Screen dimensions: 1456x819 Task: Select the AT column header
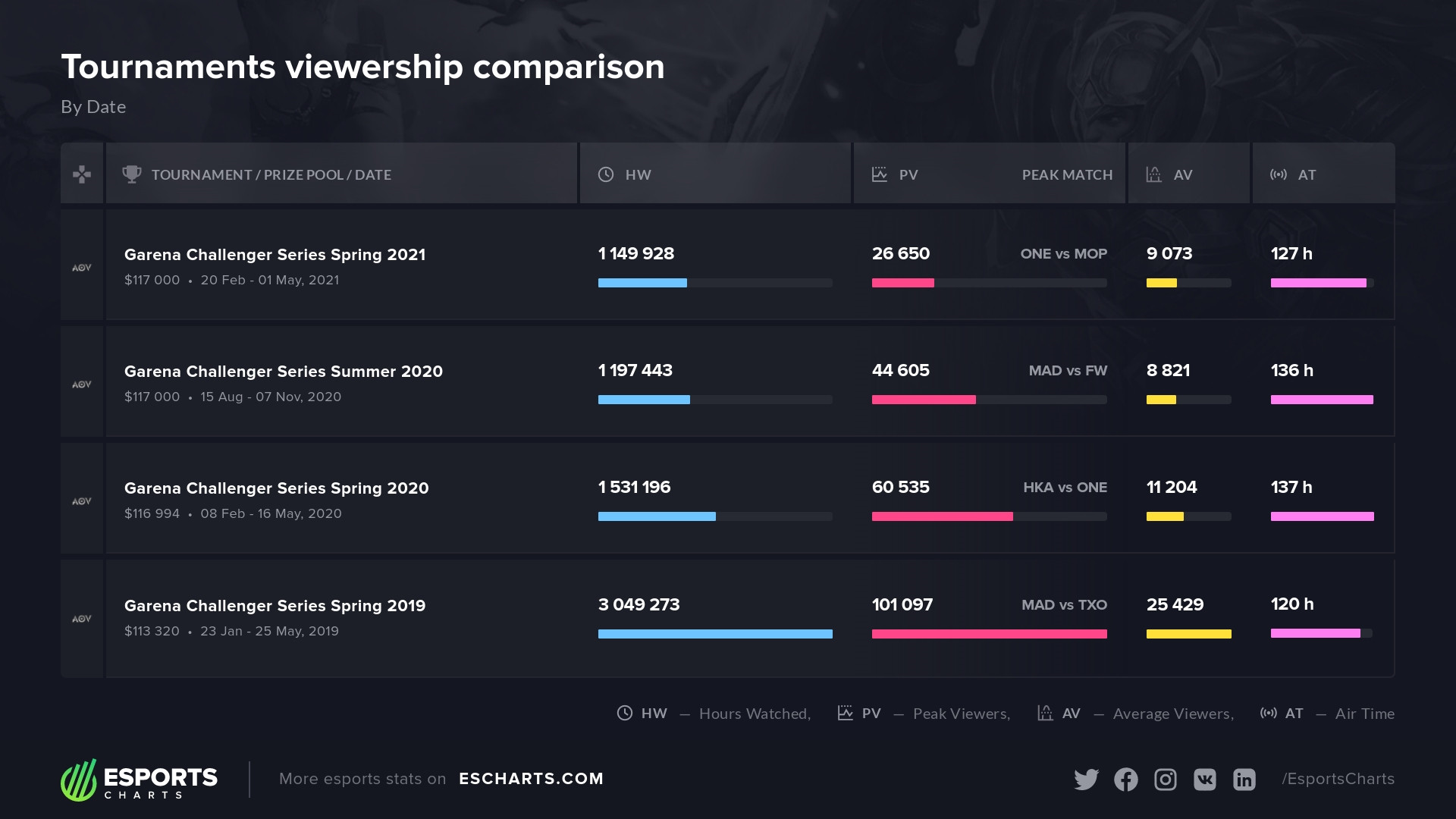tap(1306, 174)
